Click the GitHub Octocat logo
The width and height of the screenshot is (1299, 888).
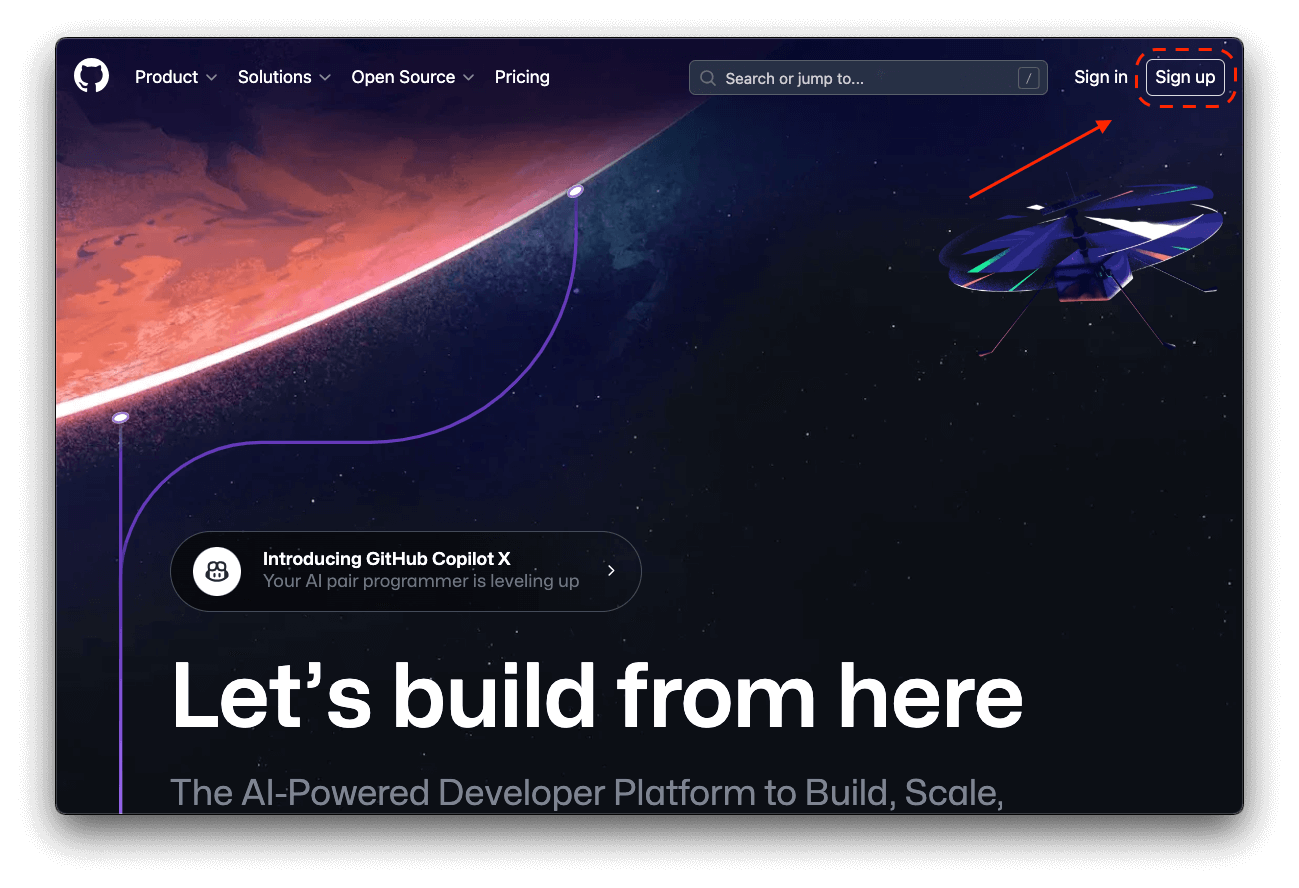coord(91,76)
